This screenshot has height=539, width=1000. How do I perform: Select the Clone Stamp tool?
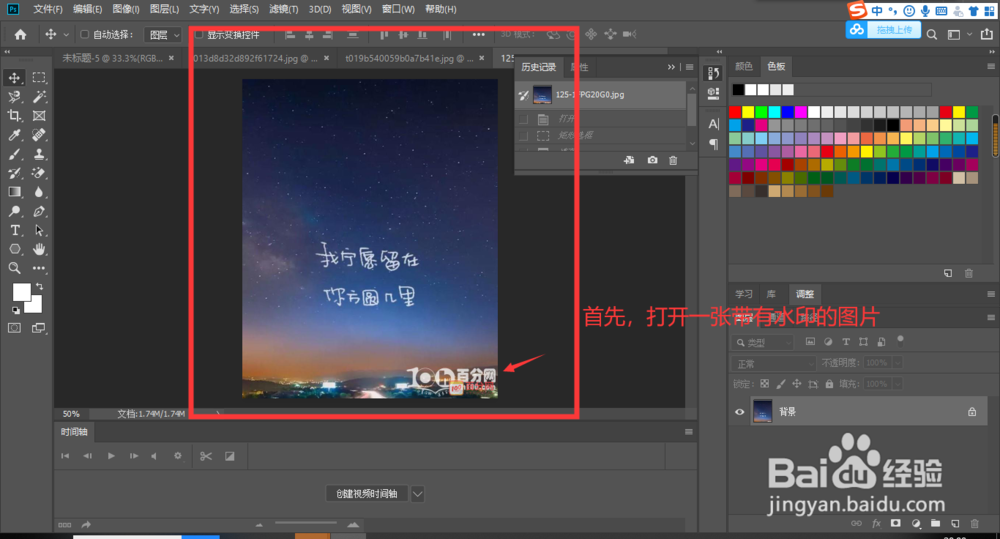click(39, 154)
